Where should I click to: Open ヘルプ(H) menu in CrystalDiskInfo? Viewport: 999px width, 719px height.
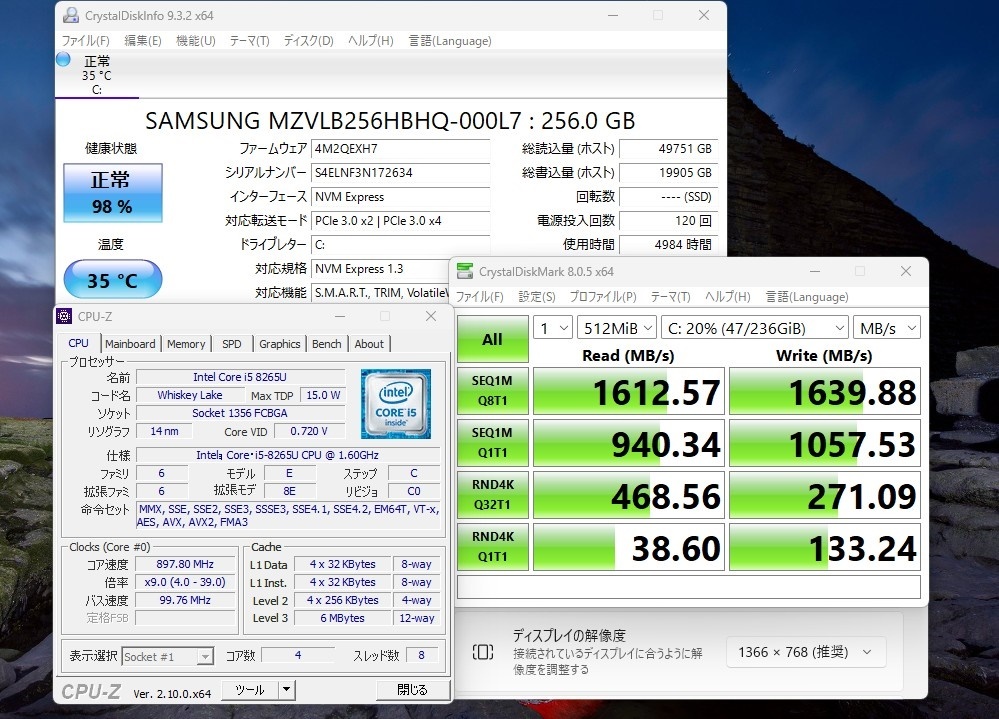coord(370,41)
